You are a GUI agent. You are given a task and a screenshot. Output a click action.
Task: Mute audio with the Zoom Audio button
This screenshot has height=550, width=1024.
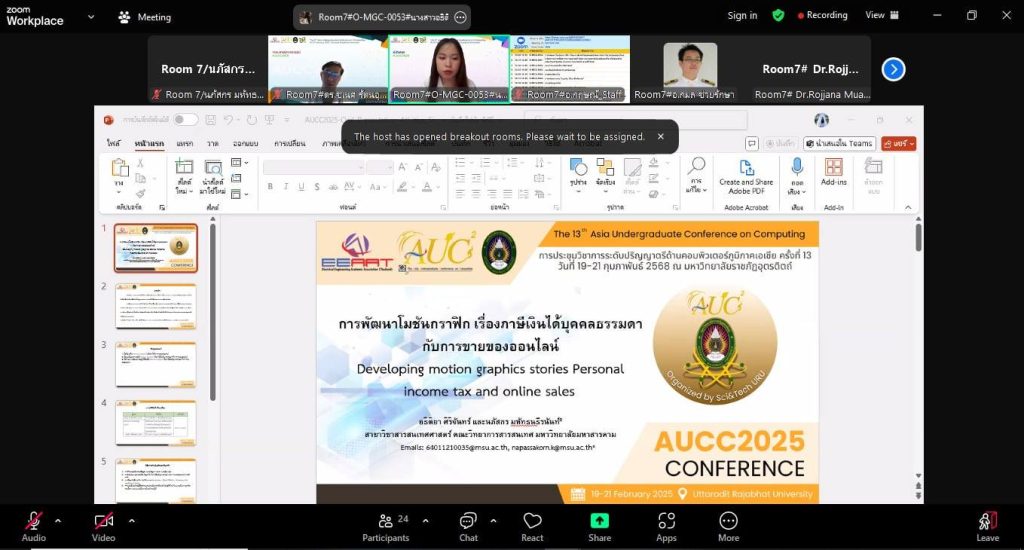click(33, 526)
